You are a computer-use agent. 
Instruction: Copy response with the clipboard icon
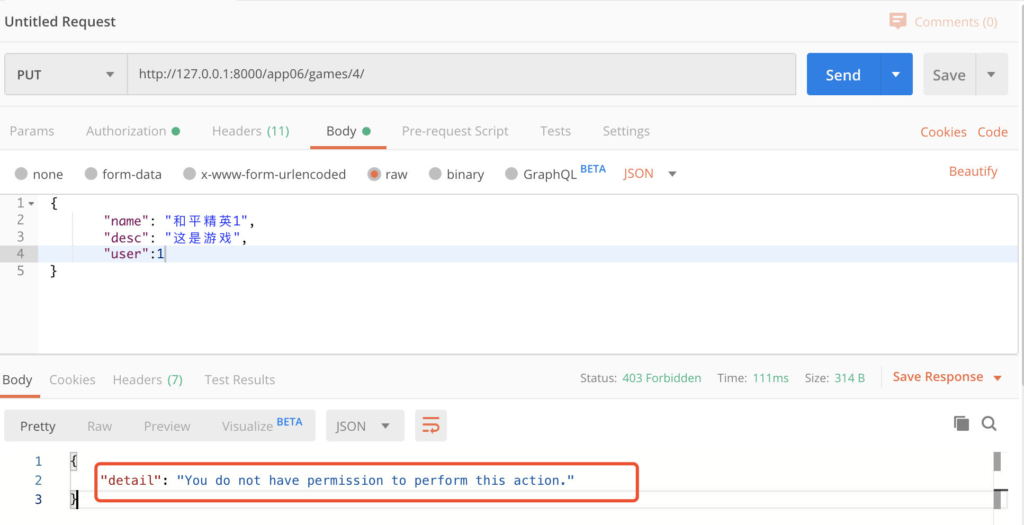961,424
